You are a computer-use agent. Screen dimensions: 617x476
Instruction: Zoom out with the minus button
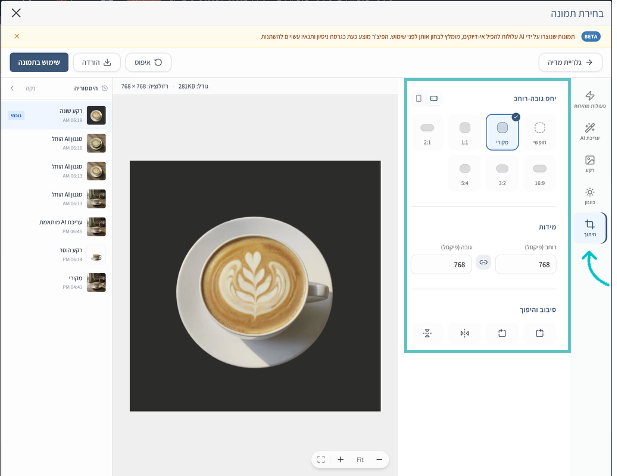[379, 459]
